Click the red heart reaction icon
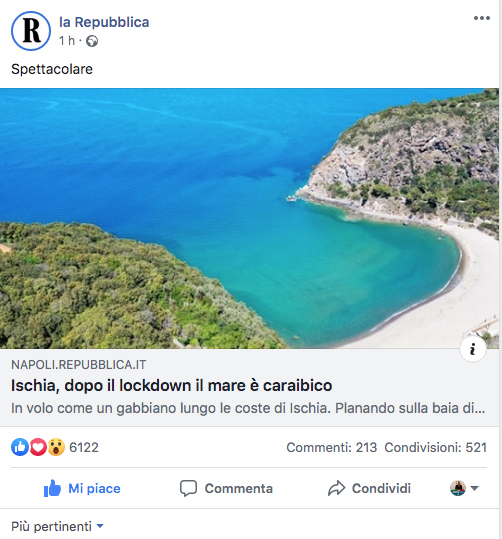 38,447
